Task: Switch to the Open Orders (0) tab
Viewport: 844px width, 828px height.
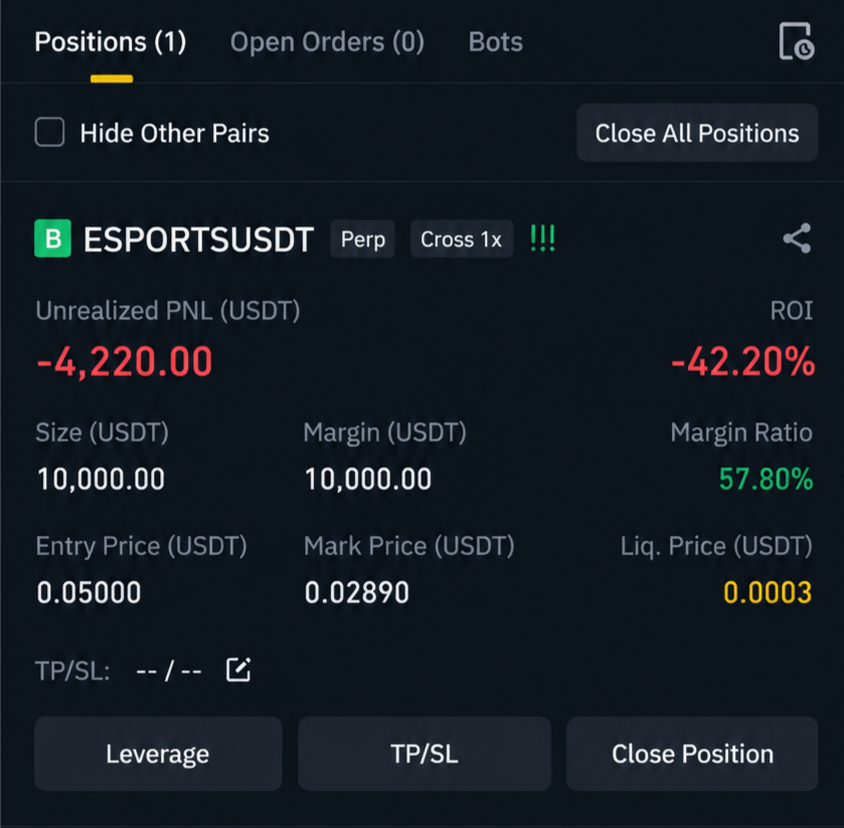Action: point(327,42)
